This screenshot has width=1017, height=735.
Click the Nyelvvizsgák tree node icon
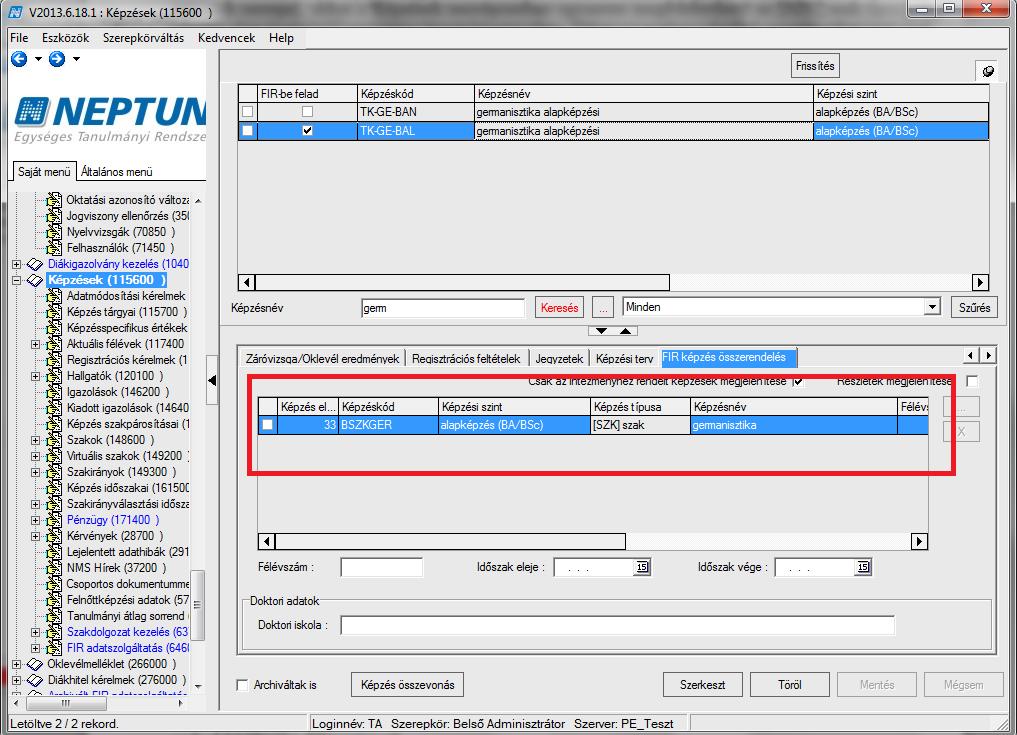coord(54,232)
